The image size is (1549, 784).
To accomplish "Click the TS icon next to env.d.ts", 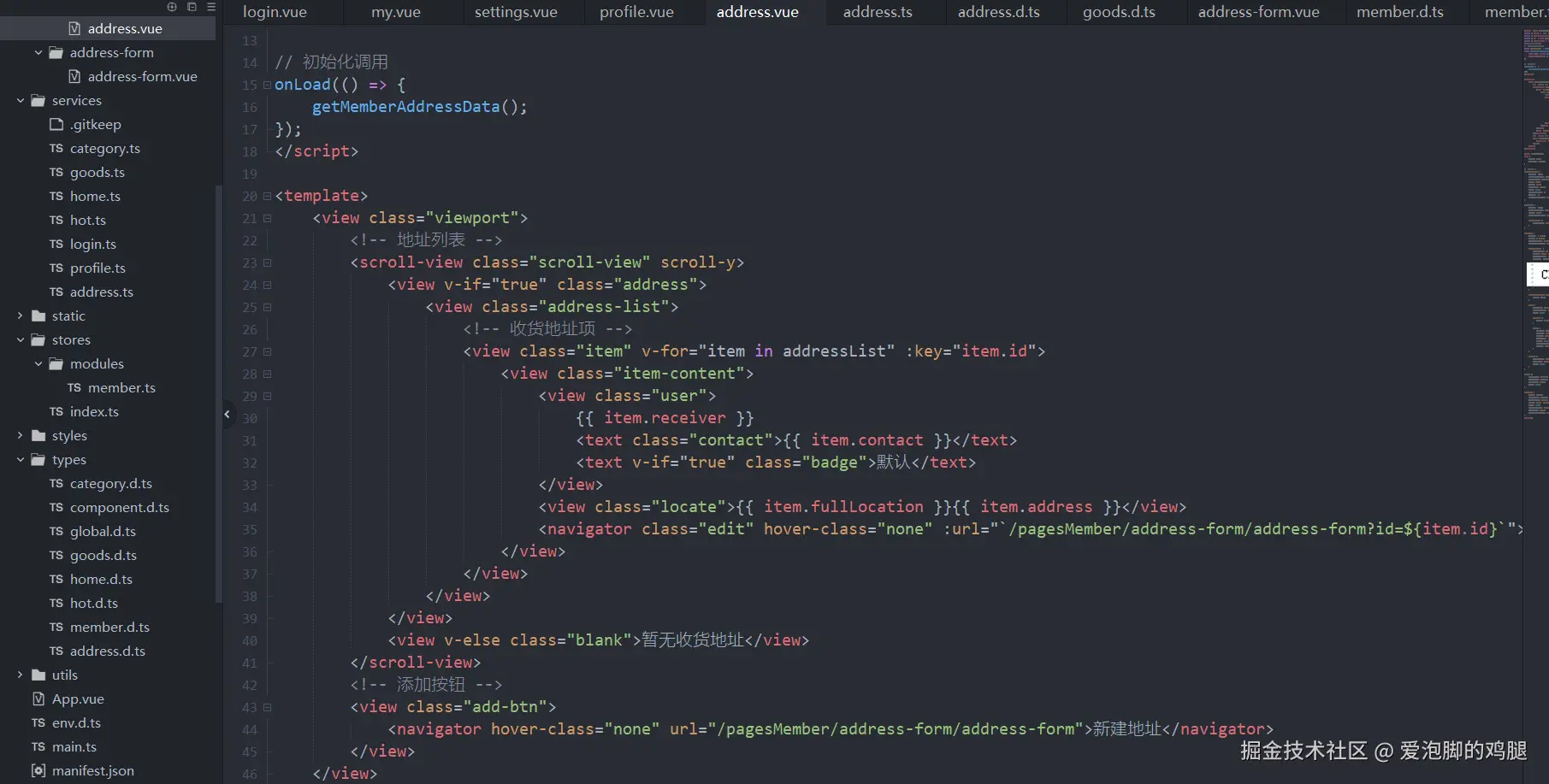I will (38, 722).
